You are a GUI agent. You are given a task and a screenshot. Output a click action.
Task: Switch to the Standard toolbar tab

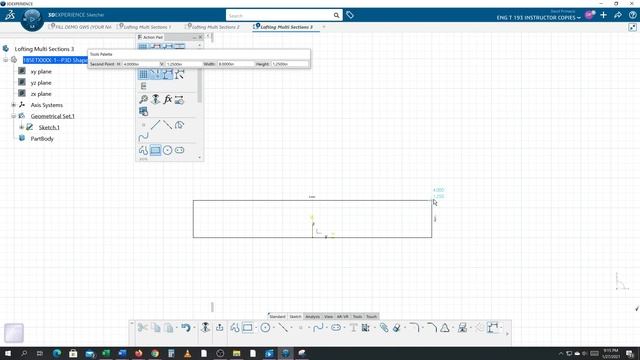277,316
